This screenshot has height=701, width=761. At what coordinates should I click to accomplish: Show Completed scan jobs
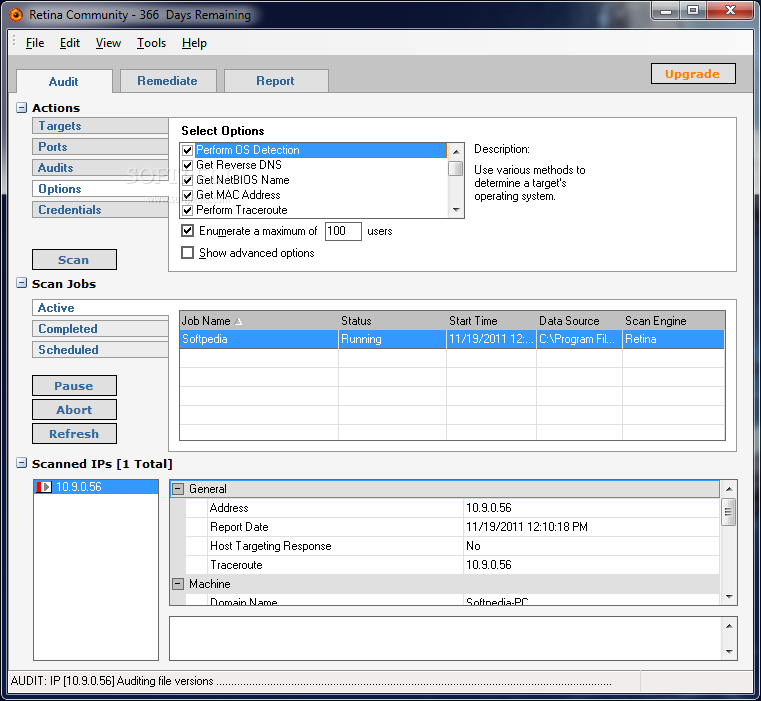pyautogui.click(x=100, y=329)
